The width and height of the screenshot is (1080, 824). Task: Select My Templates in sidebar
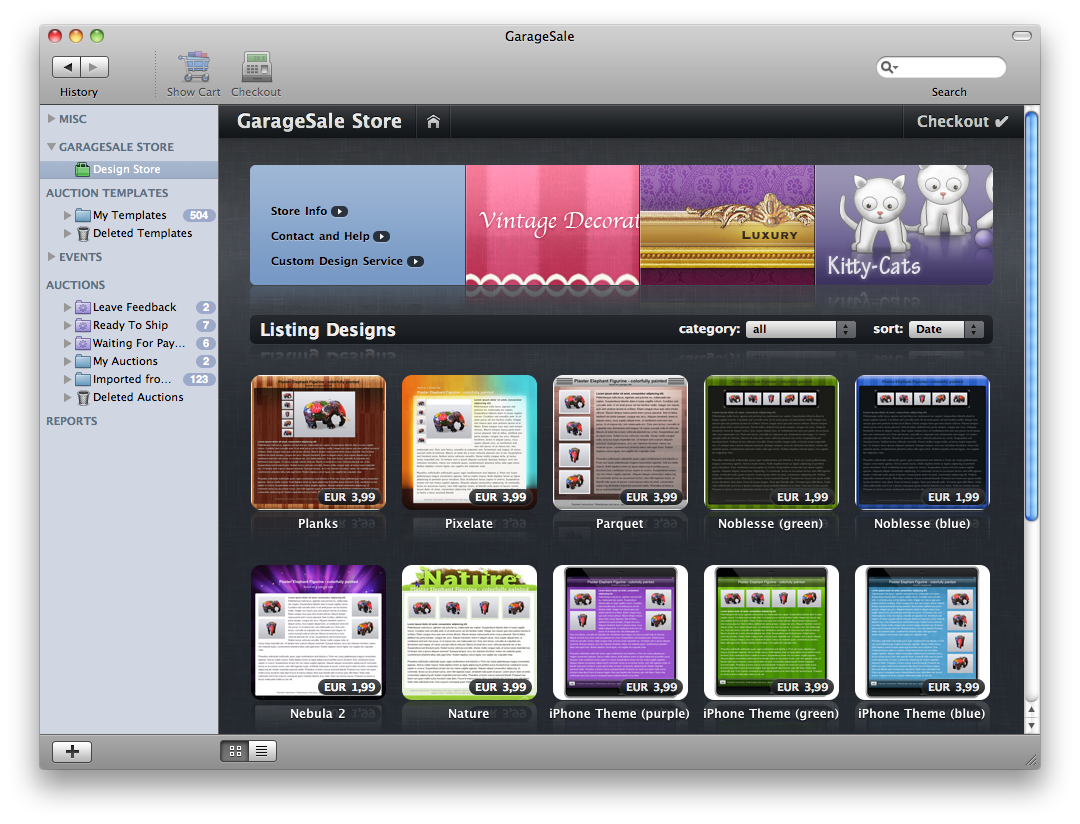(x=129, y=215)
